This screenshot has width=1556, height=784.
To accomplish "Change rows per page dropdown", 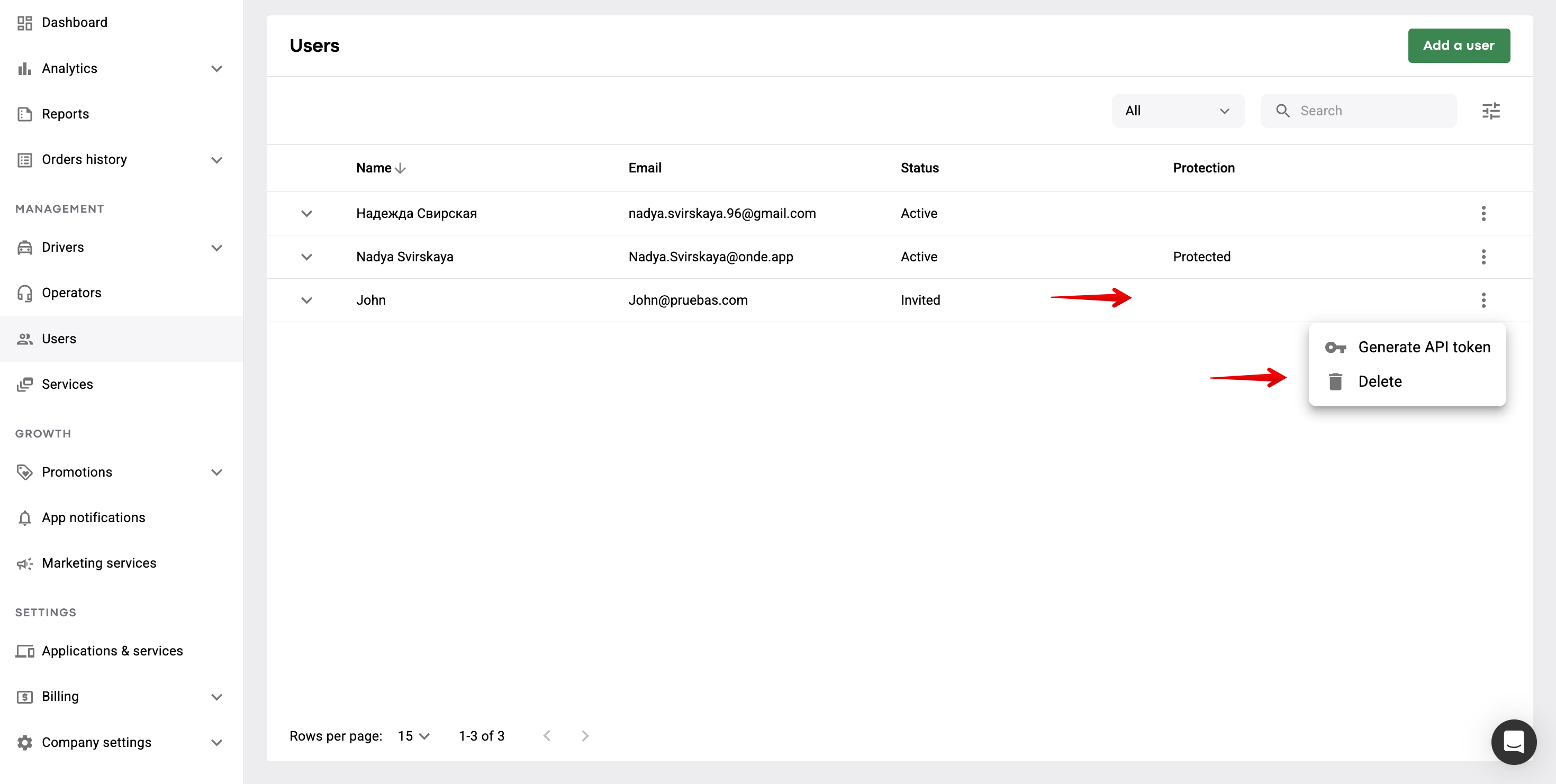I will [414, 736].
